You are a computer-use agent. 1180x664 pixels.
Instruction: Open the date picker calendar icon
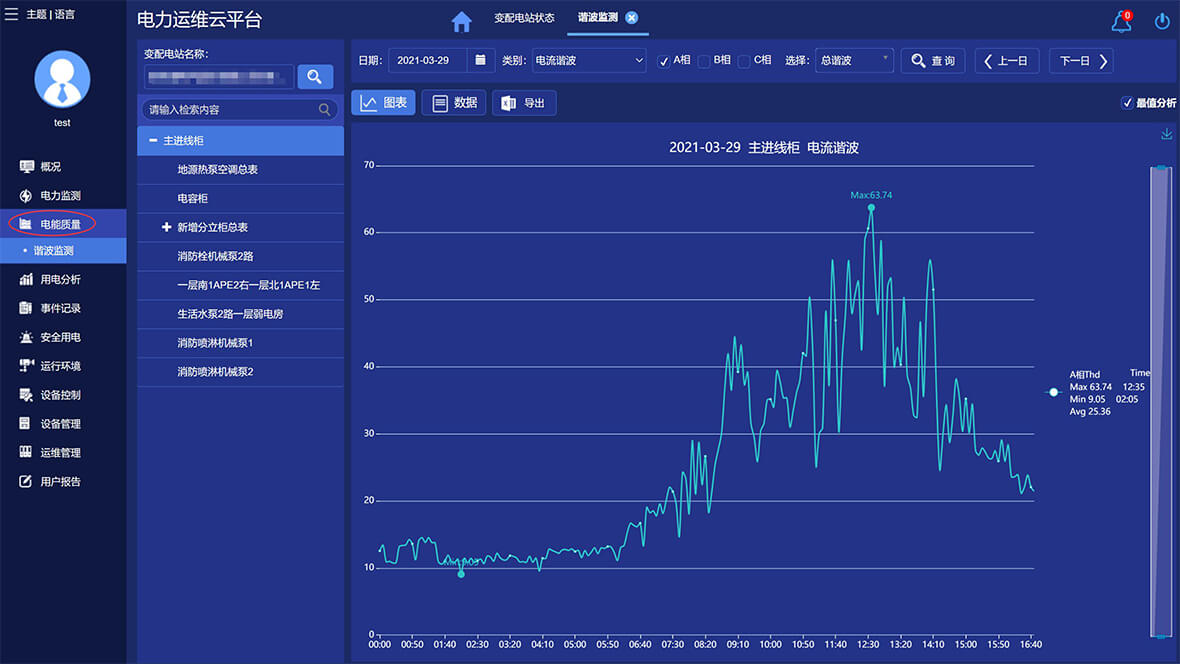[x=481, y=60]
